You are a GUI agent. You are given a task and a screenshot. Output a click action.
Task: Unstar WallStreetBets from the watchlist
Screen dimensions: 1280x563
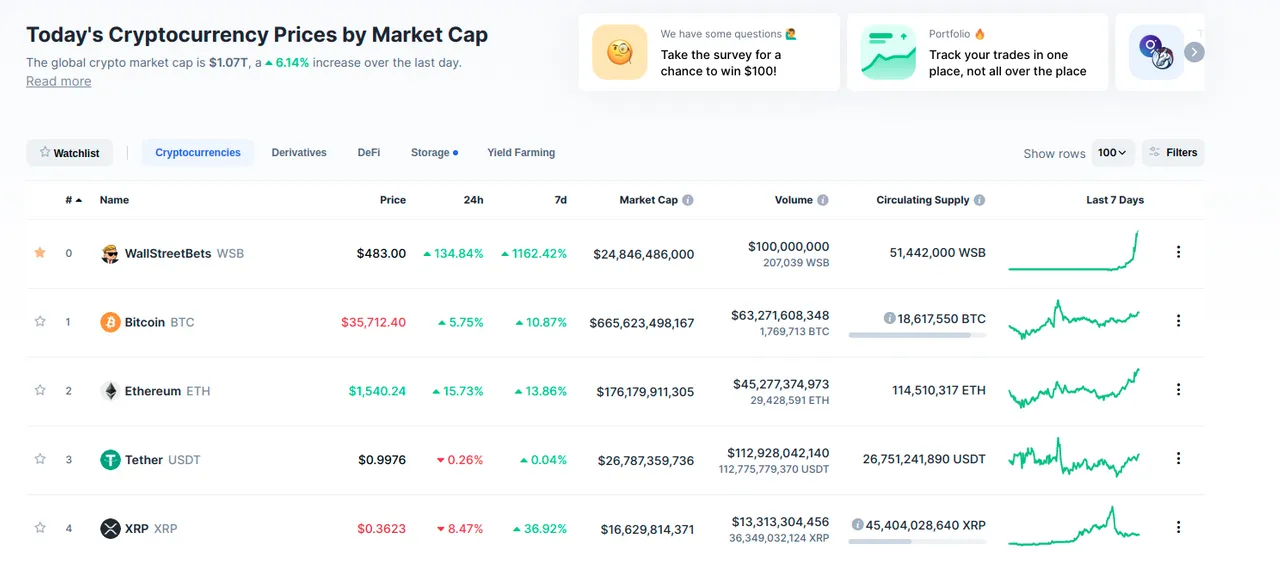coord(40,253)
